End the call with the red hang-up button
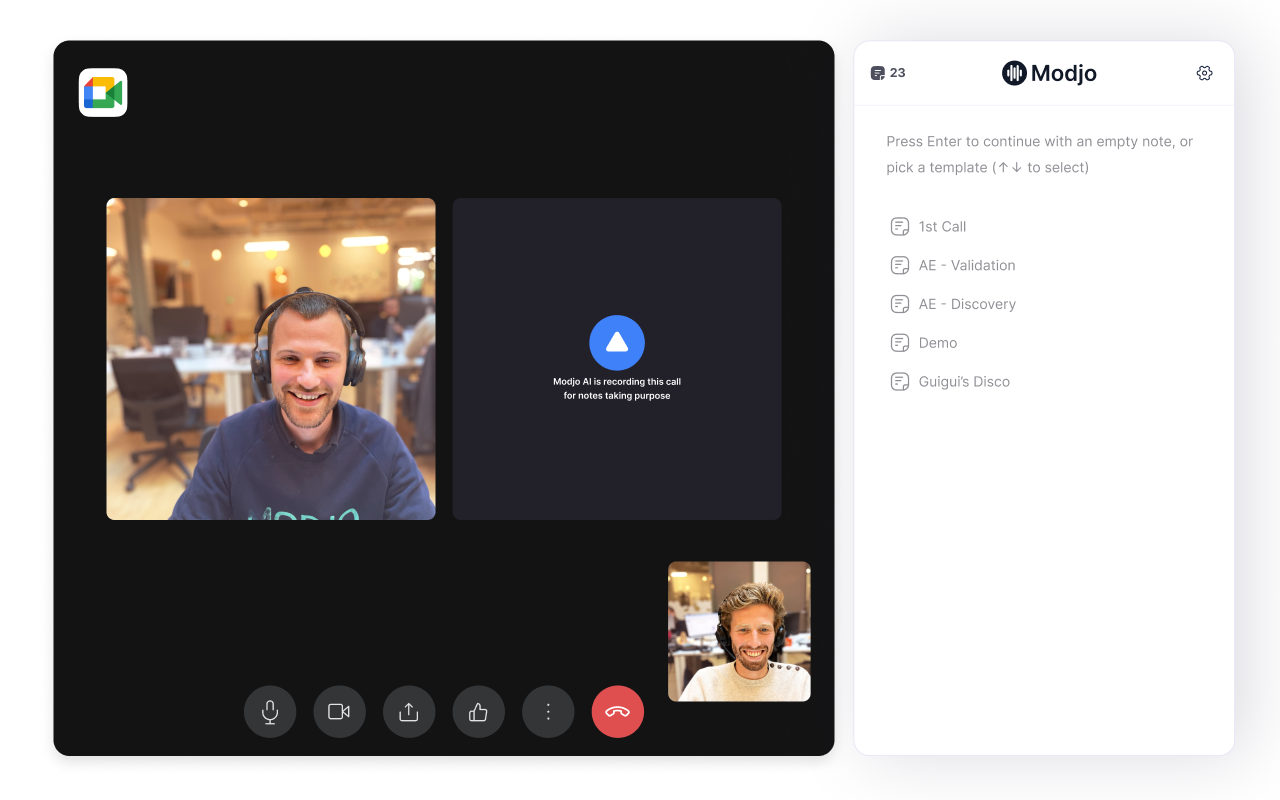 point(618,712)
